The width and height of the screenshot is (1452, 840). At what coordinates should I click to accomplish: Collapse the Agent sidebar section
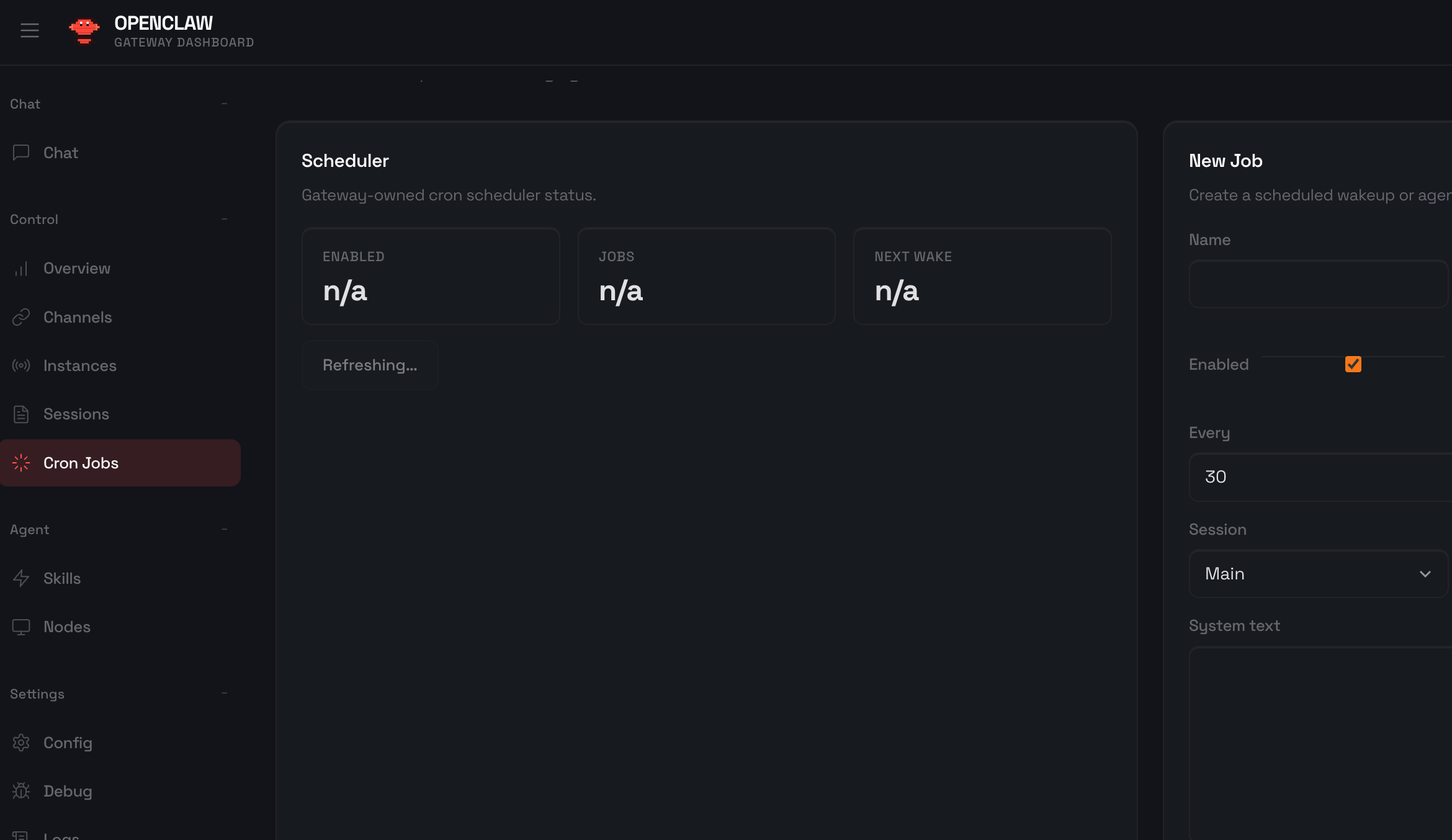pos(225,529)
